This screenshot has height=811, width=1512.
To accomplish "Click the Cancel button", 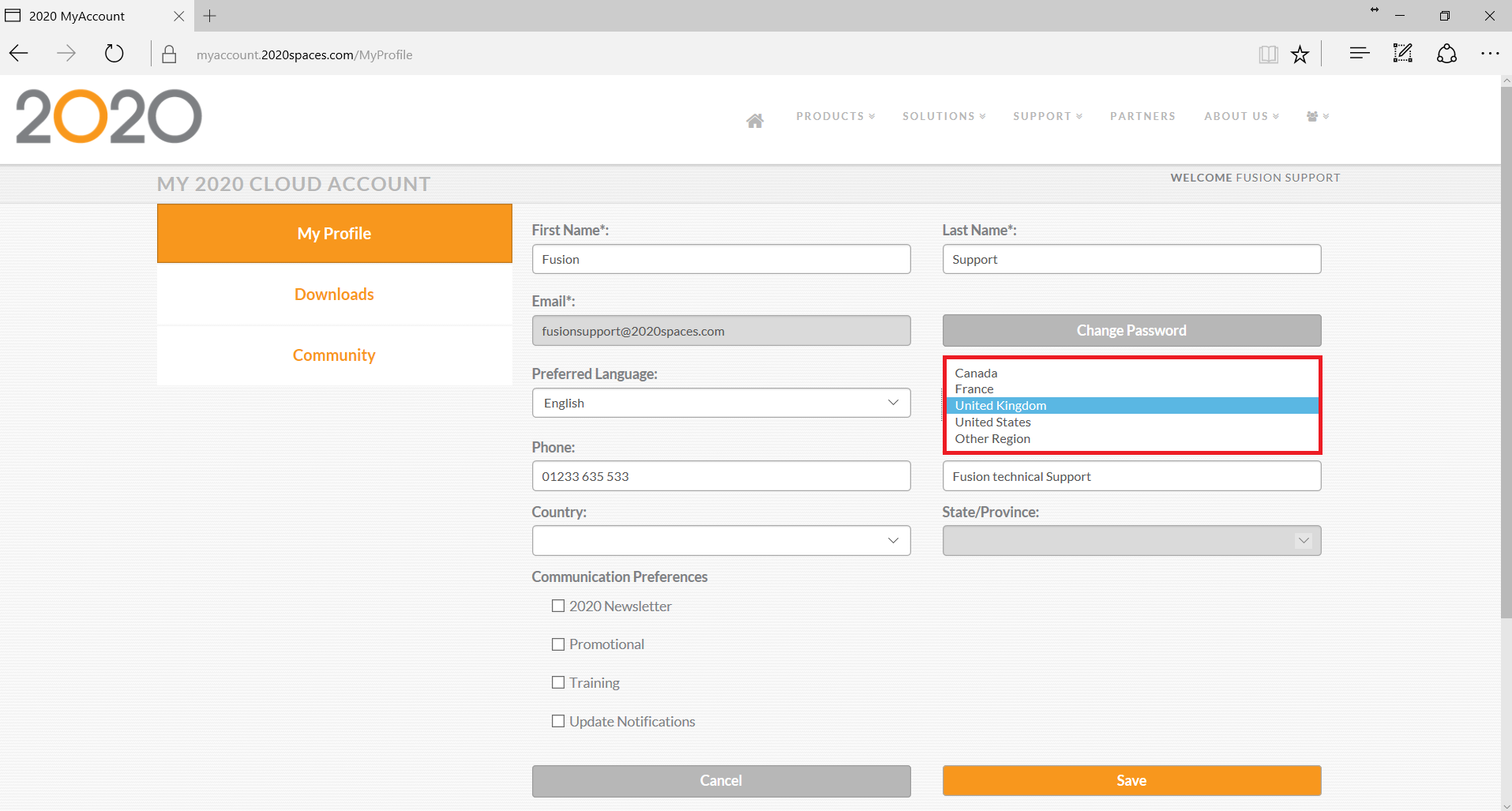I will click(x=721, y=780).
